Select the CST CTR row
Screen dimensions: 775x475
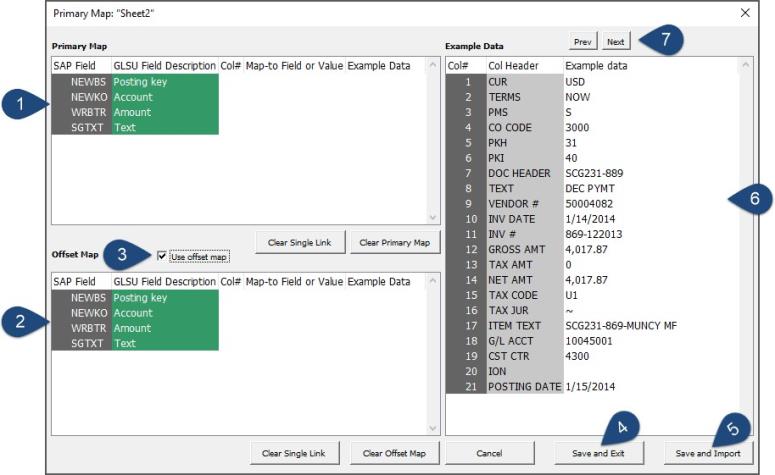pyautogui.click(x=592, y=356)
